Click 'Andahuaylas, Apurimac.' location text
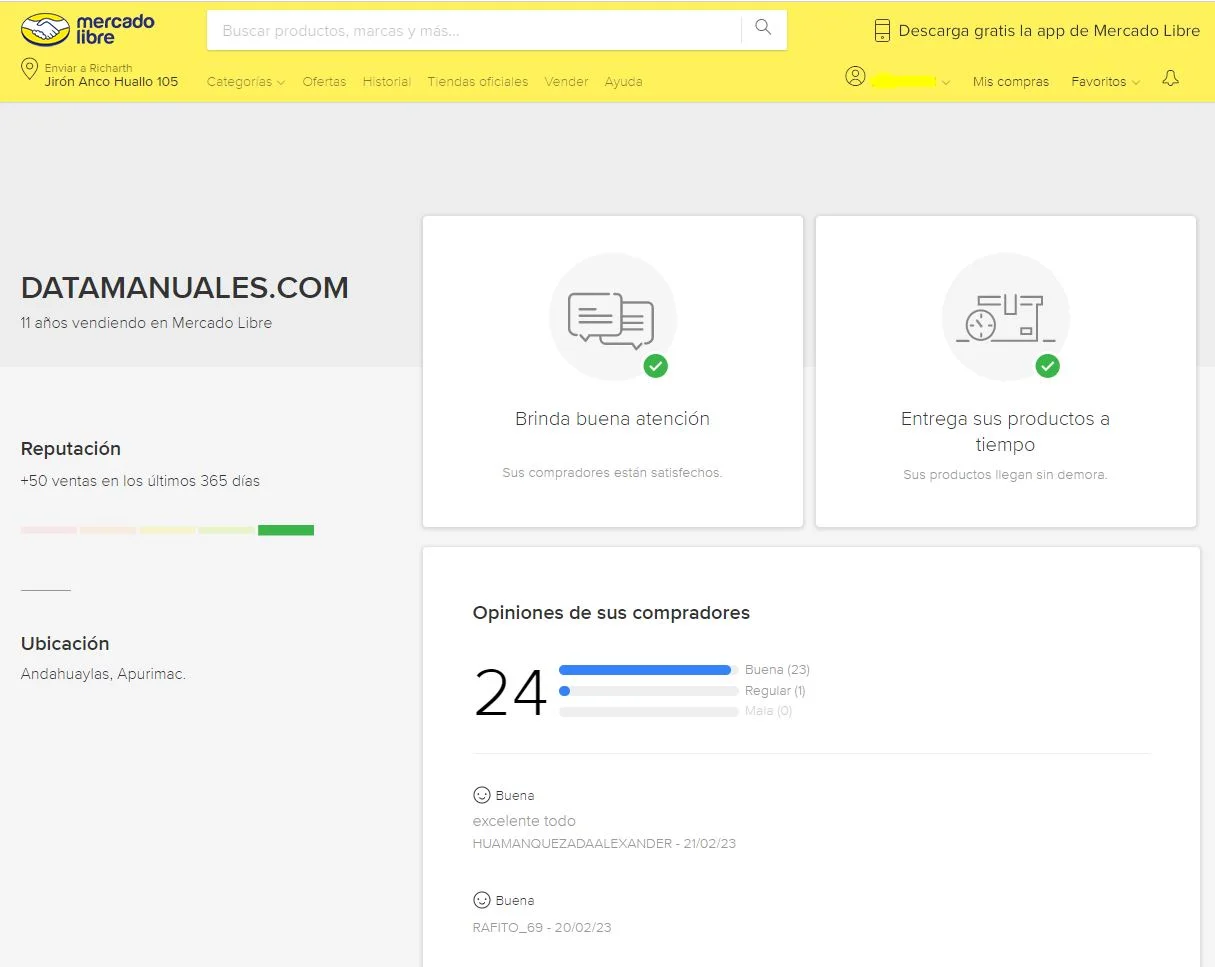This screenshot has width=1215, height=967. click(x=103, y=674)
